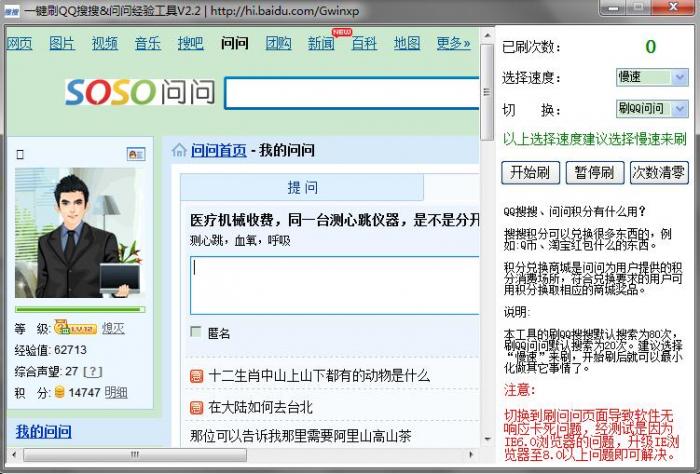Viewport: 700px width, 474px height.
Task: Open the 明细 points detail link
Action: [116, 392]
